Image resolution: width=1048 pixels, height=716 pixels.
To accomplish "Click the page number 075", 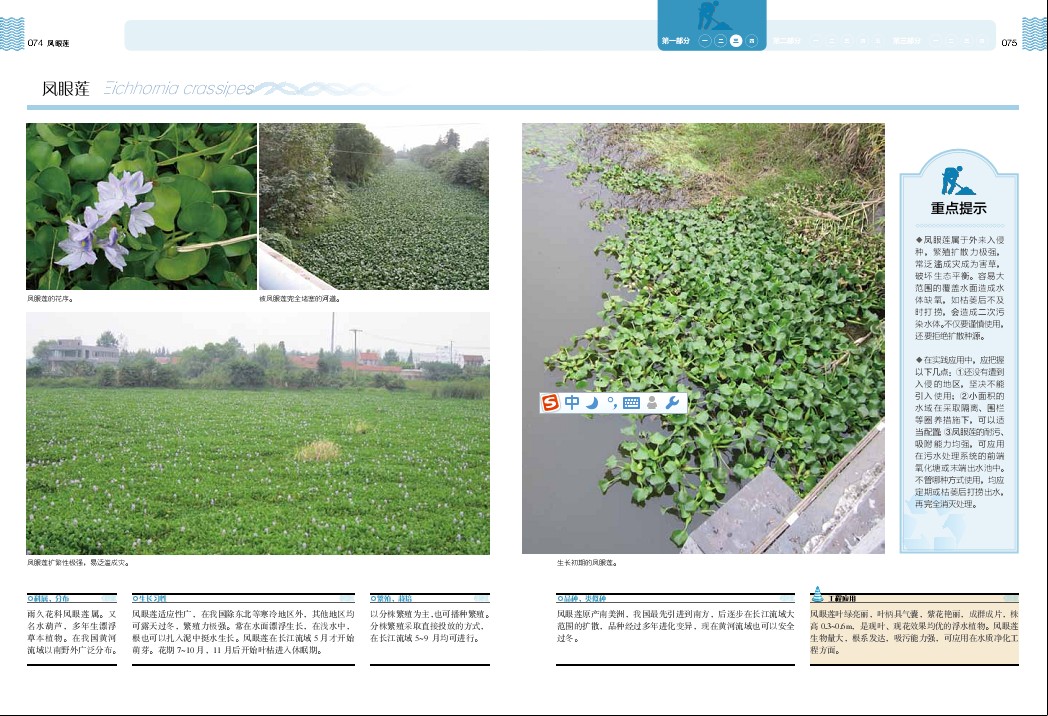I will click(x=1008, y=43).
